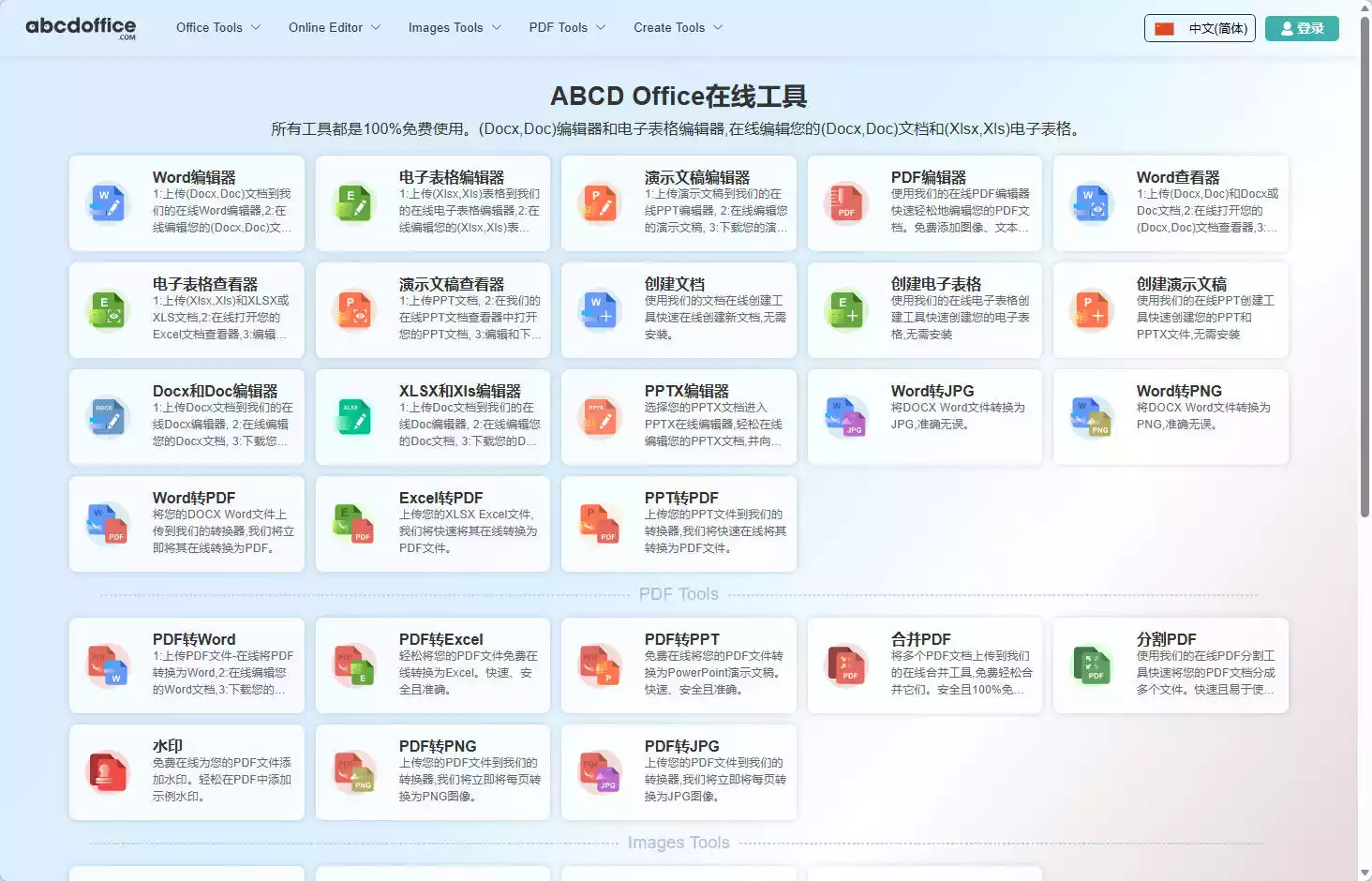The height and width of the screenshot is (881, 1372).
Task: Click the PPTX编辑器 icon
Action: pyautogui.click(x=600, y=417)
